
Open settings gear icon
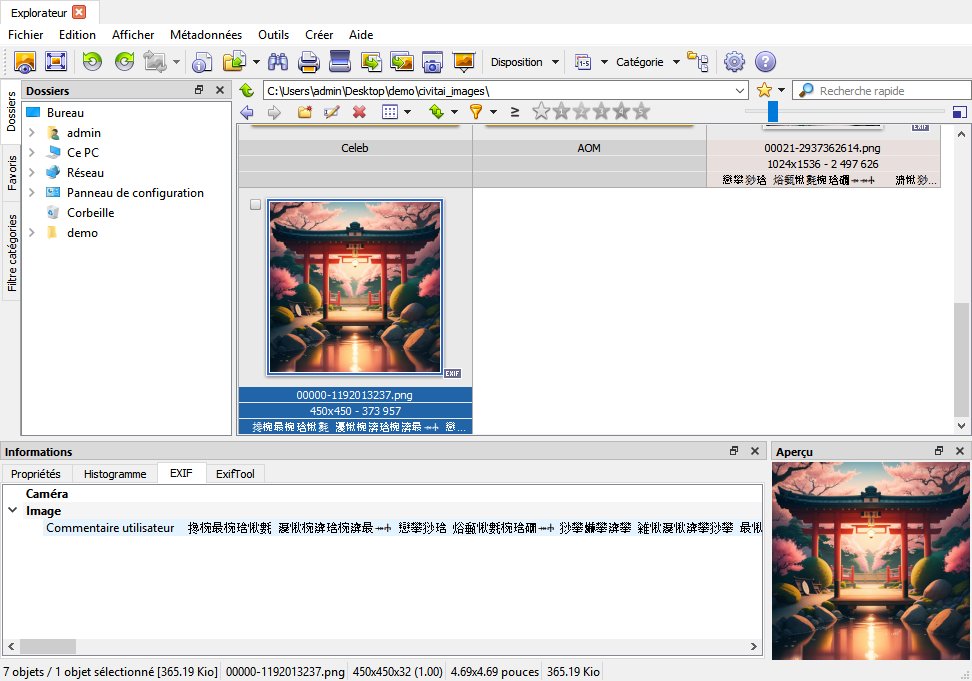coord(735,61)
